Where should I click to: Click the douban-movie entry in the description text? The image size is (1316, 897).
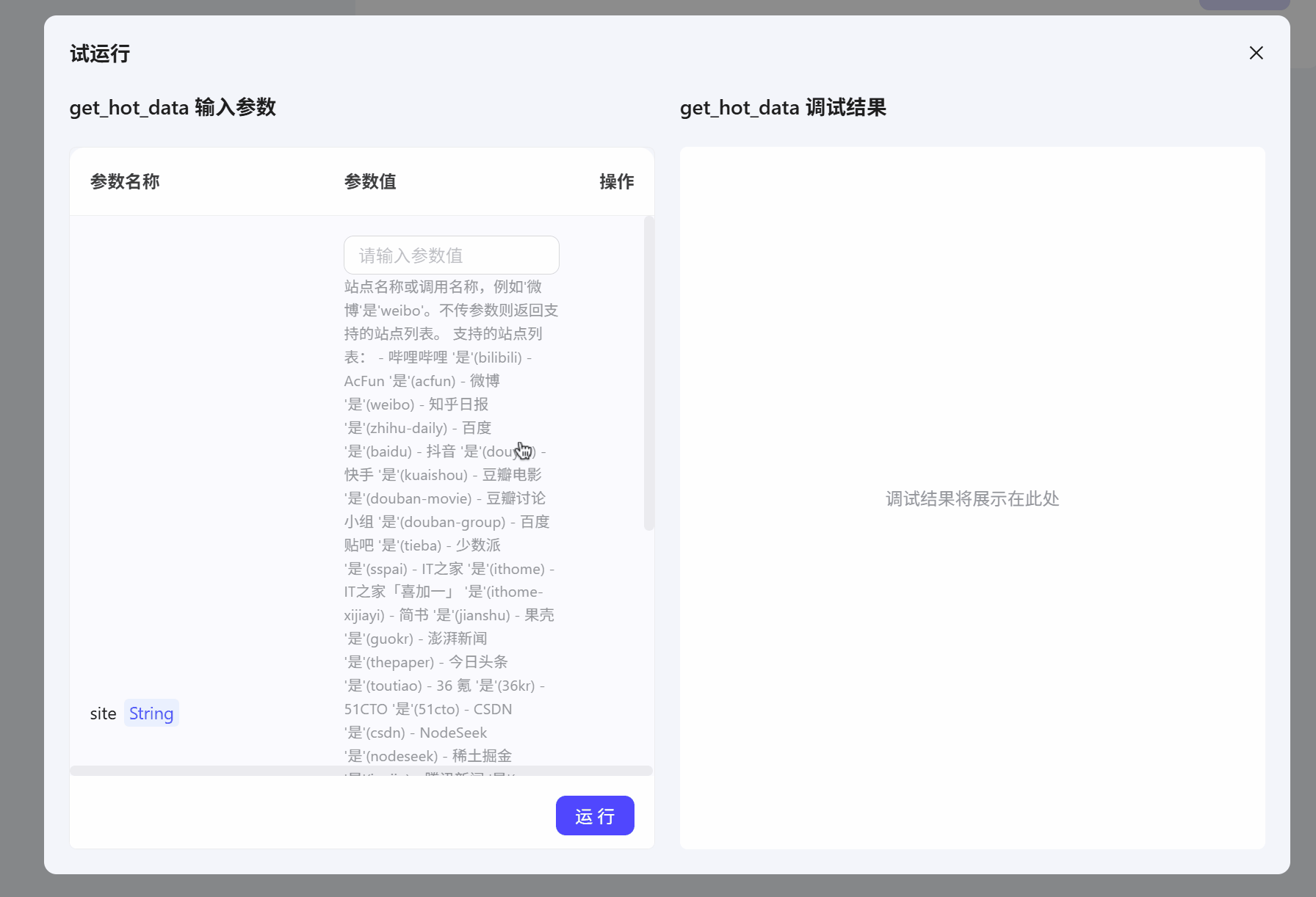tap(420, 498)
